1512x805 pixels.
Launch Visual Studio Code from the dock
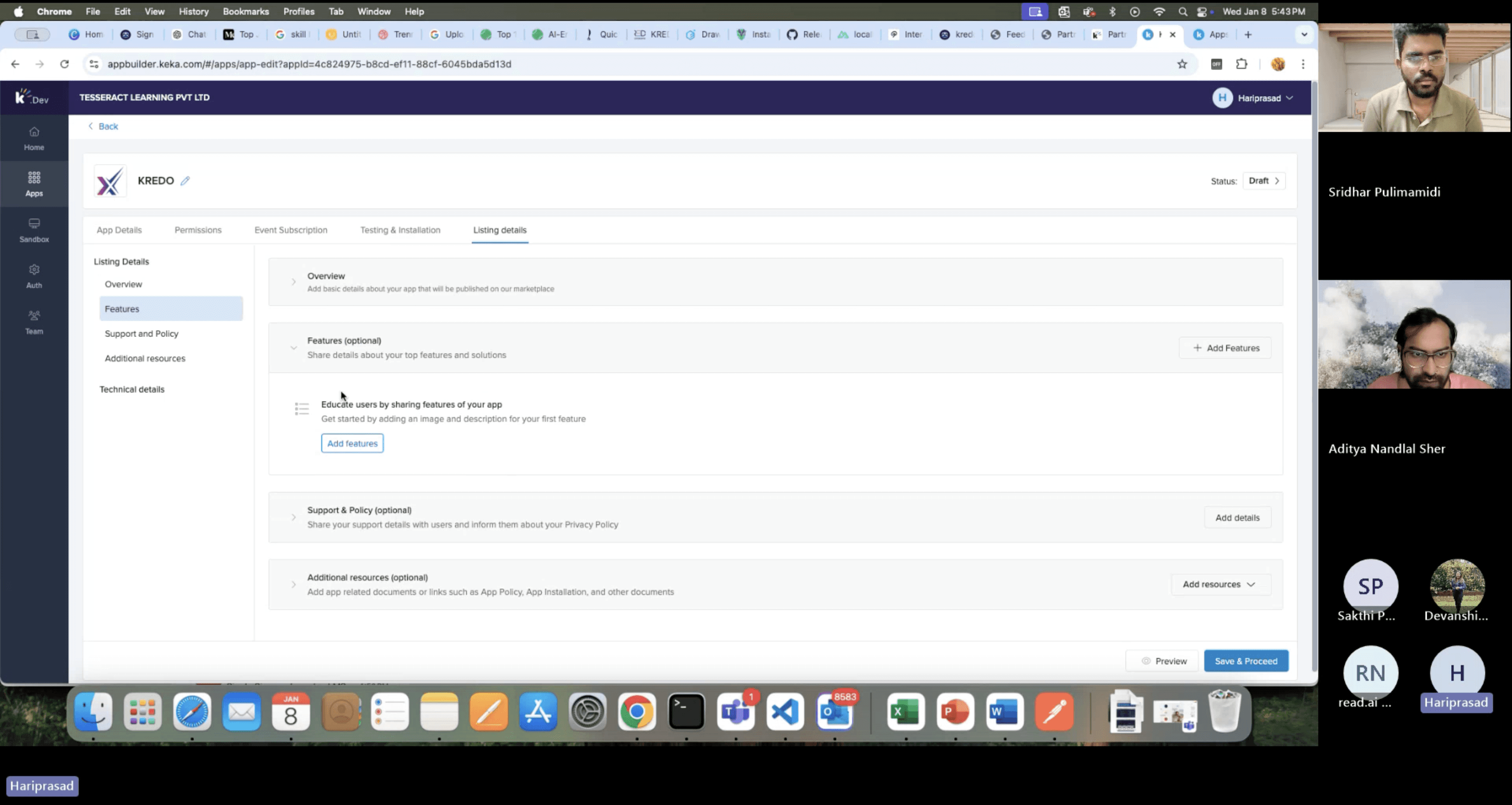785,712
